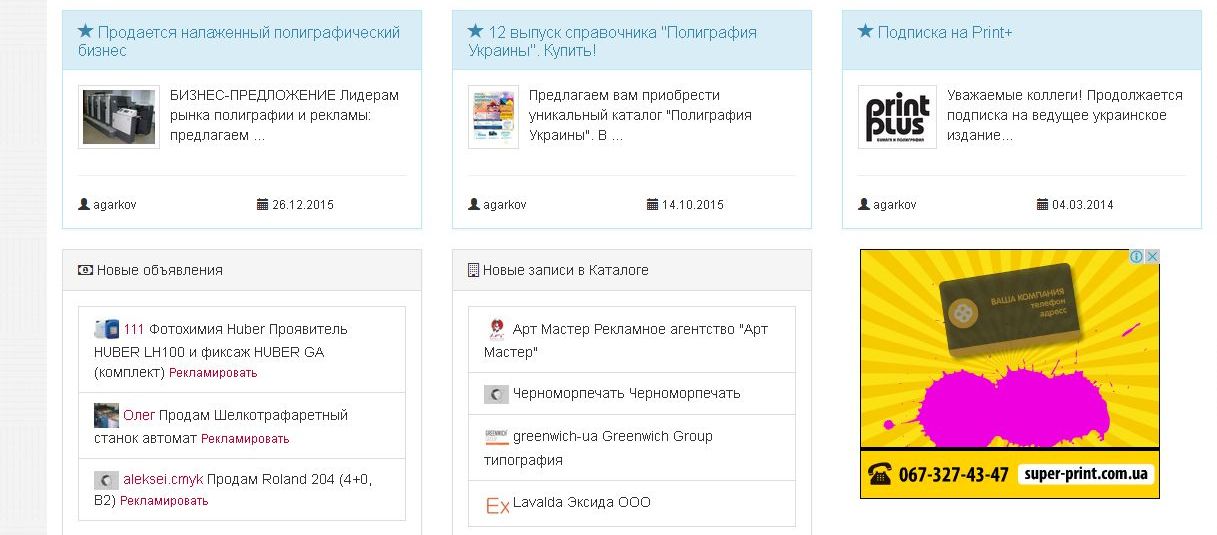Click the Lavalda "Ex" logo icon
The image size is (1217, 535).
pos(497,504)
